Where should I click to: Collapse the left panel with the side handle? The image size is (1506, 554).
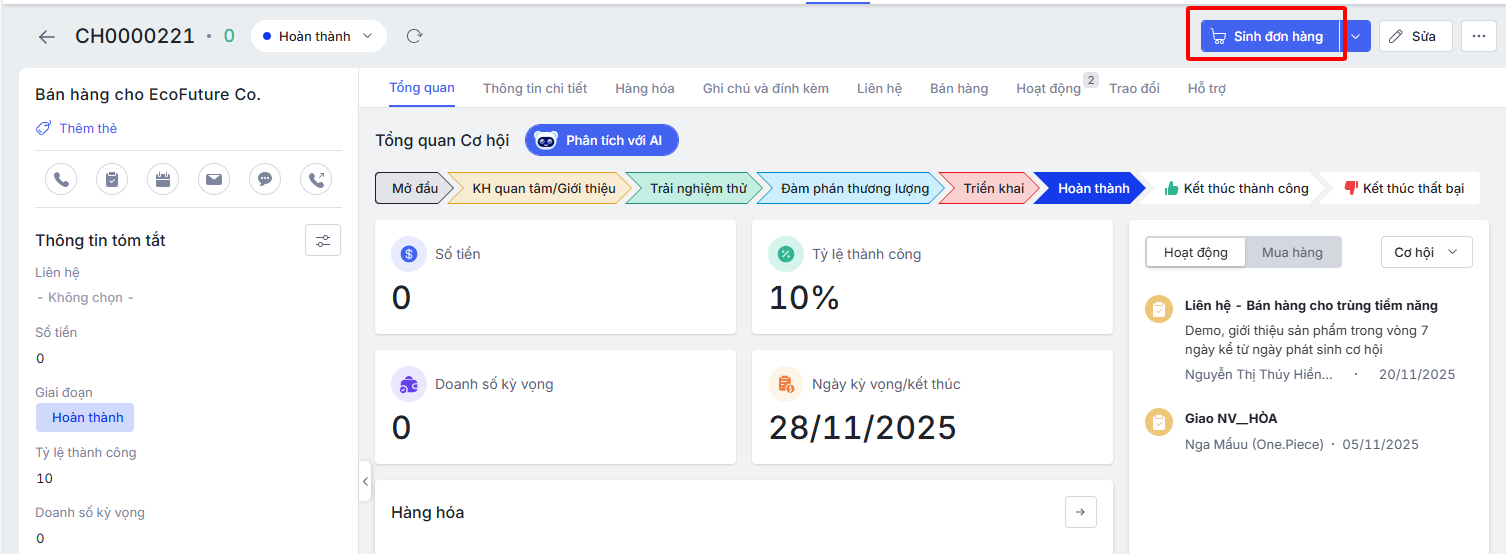tap(365, 481)
